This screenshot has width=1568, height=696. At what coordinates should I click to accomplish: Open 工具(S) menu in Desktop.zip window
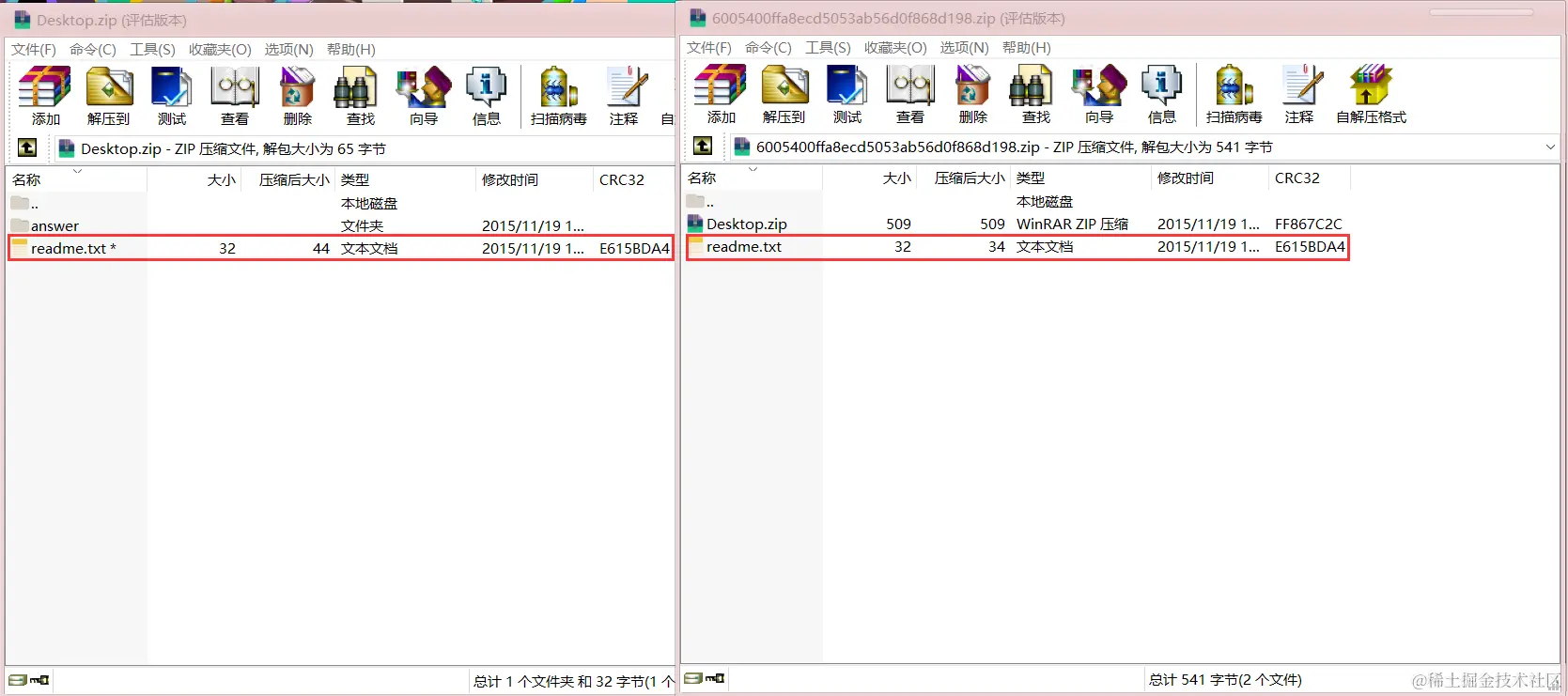pyautogui.click(x=152, y=49)
